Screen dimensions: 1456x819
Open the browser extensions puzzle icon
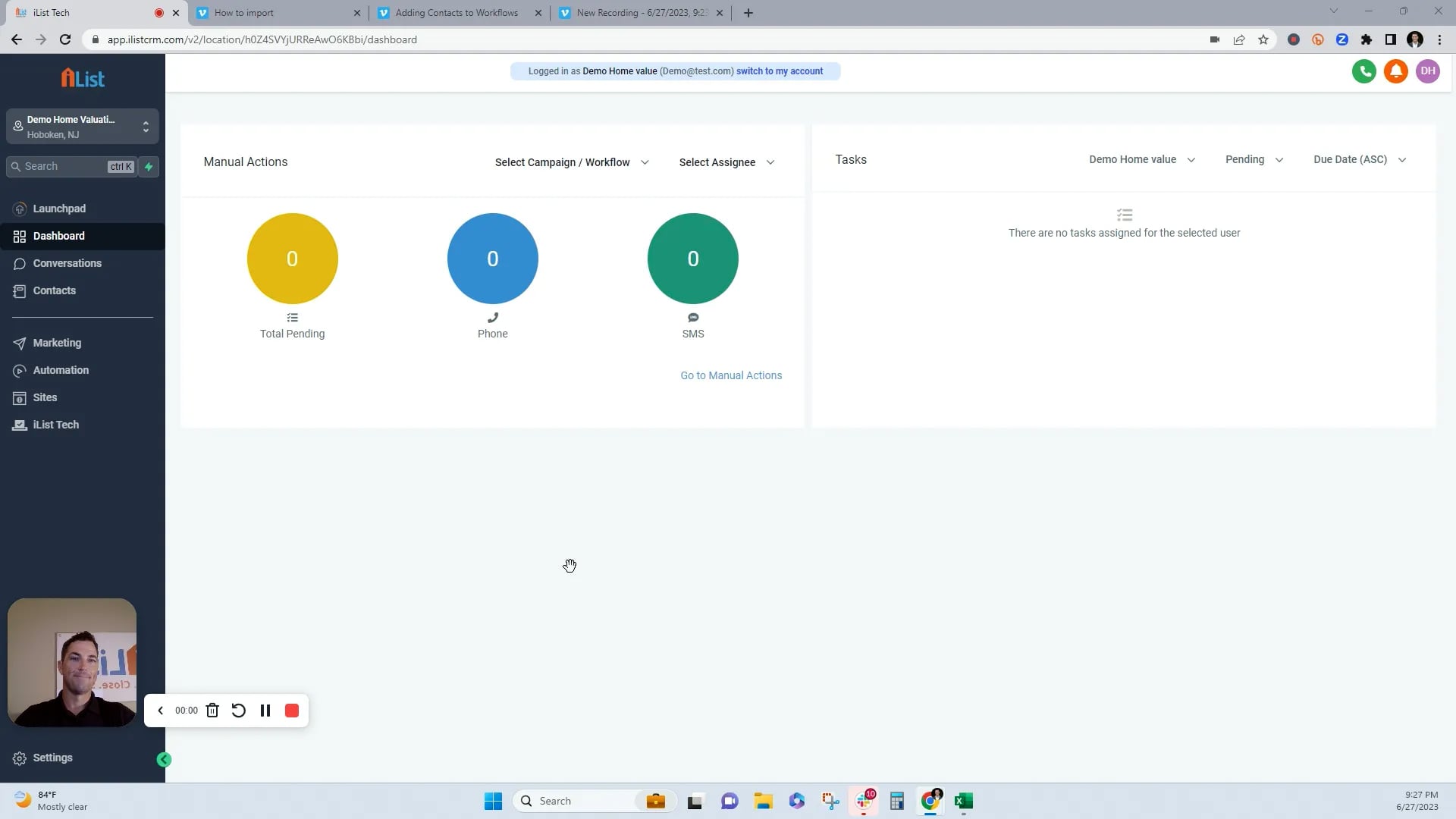(x=1367, y=39)
